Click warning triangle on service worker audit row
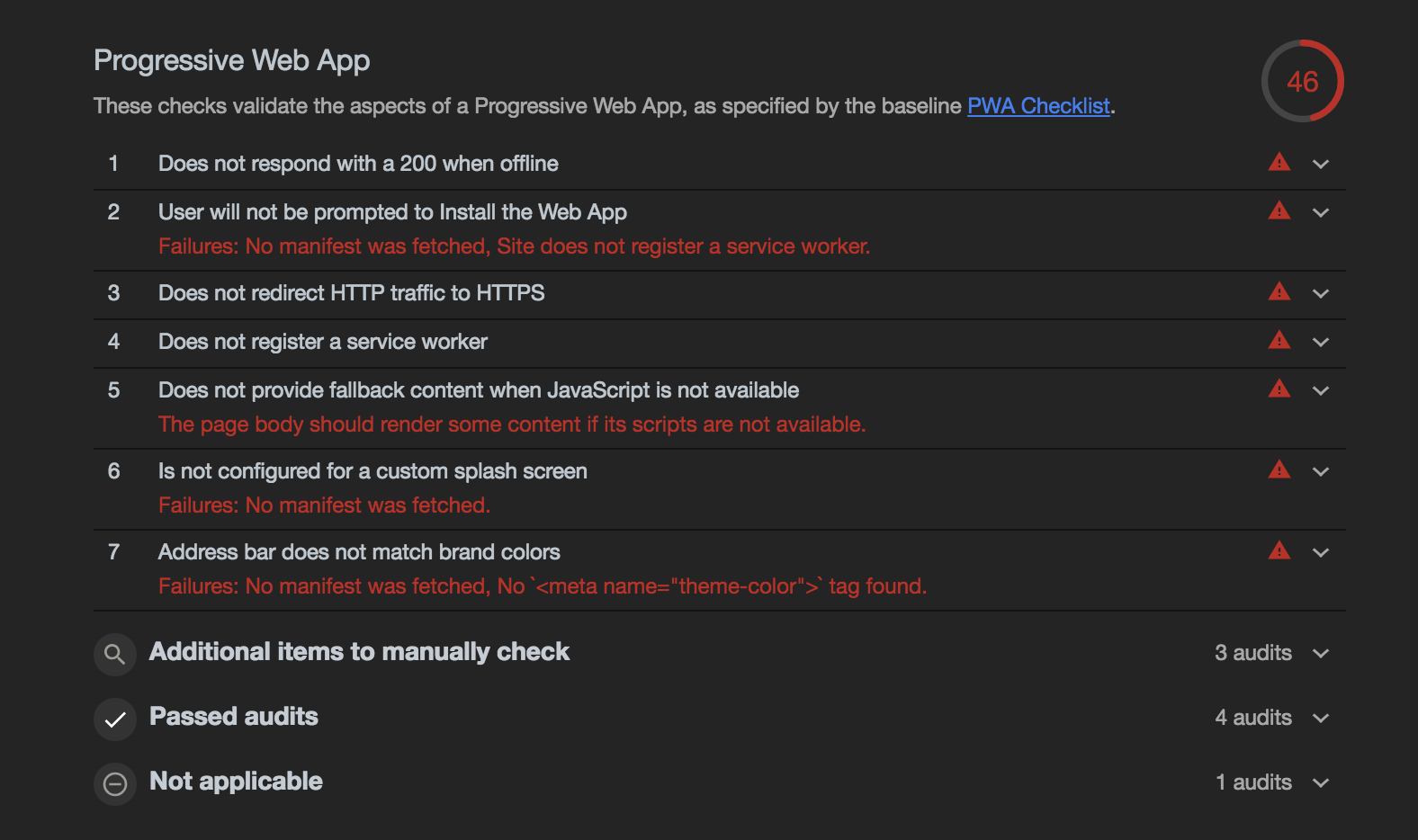 tap(1279, 341)
